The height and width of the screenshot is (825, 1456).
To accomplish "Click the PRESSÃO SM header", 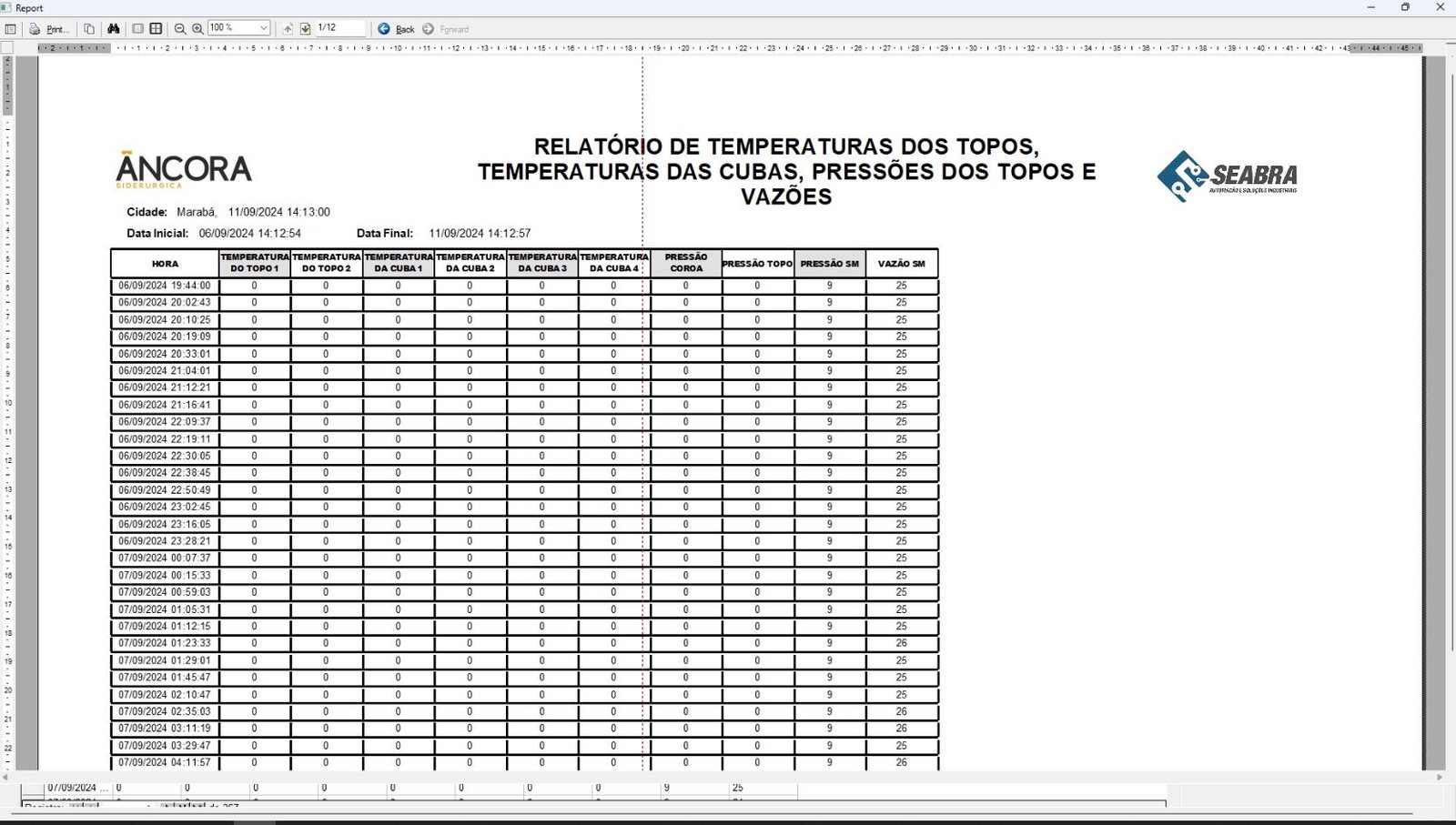I will click(x=830, y=264).
